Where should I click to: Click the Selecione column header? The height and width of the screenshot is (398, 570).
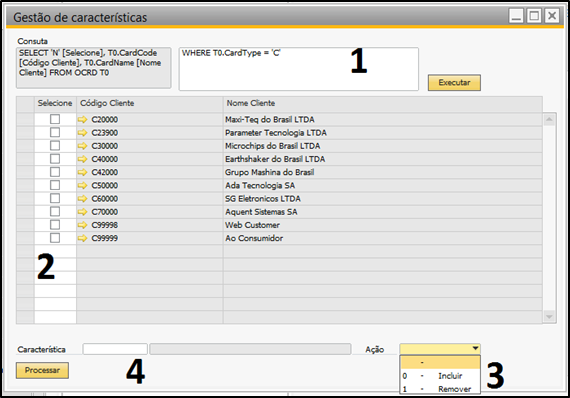coord(55,104)
